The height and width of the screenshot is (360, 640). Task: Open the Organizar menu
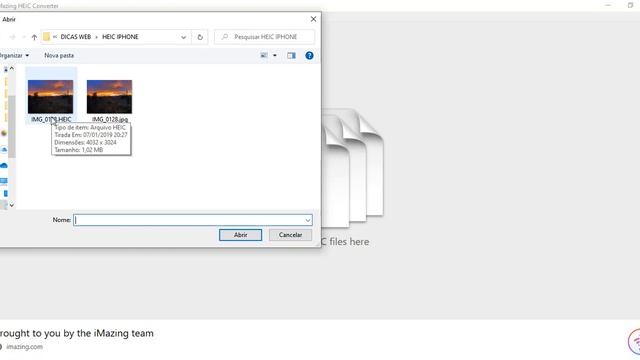click(x=14, y=56)
